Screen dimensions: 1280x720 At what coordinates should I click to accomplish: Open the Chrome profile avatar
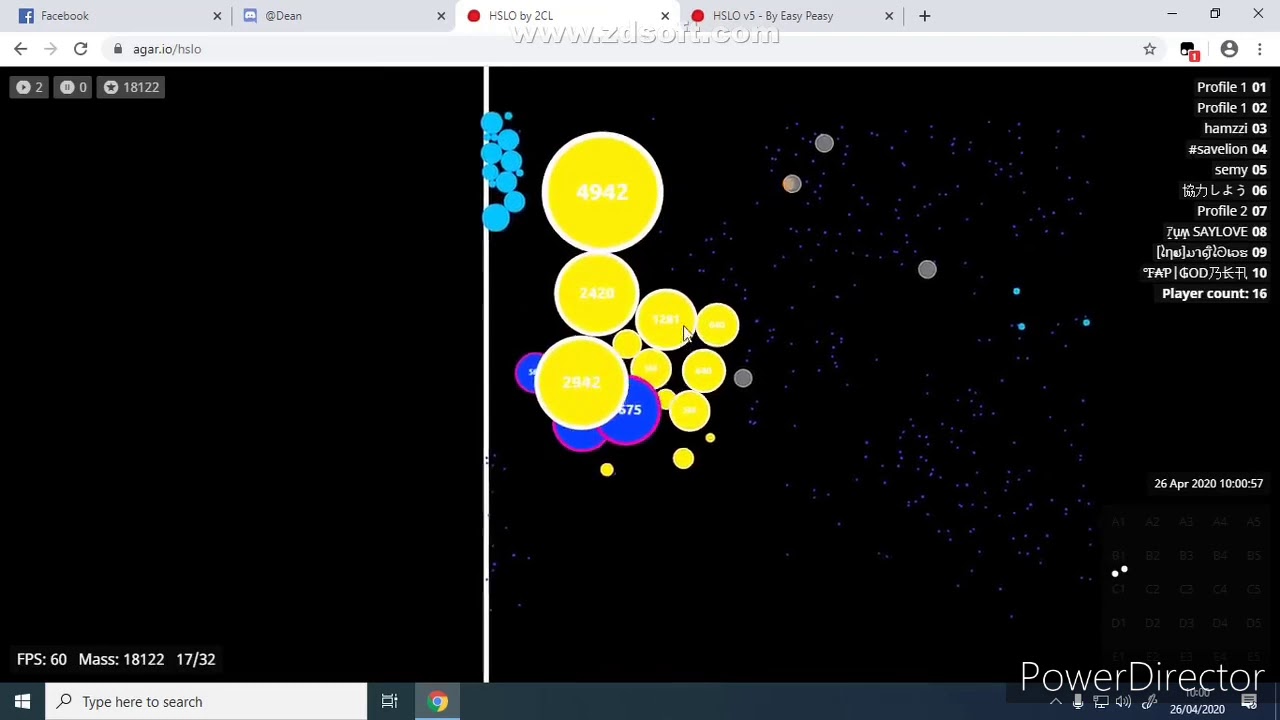coord(1229,49)
